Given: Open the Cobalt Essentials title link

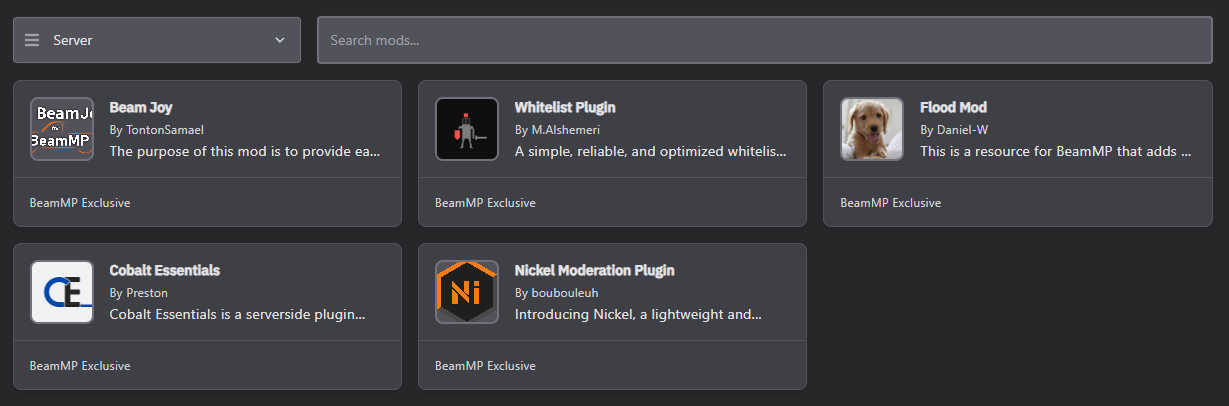Looking at the screenshot, I should [x=164, y=270].
